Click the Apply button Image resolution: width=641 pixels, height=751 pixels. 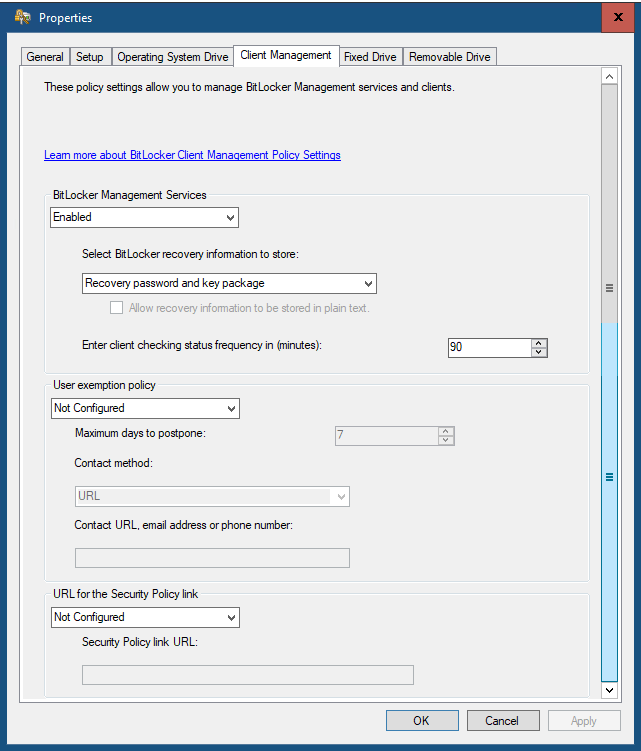pyautogui.click(x=584, y=721)
